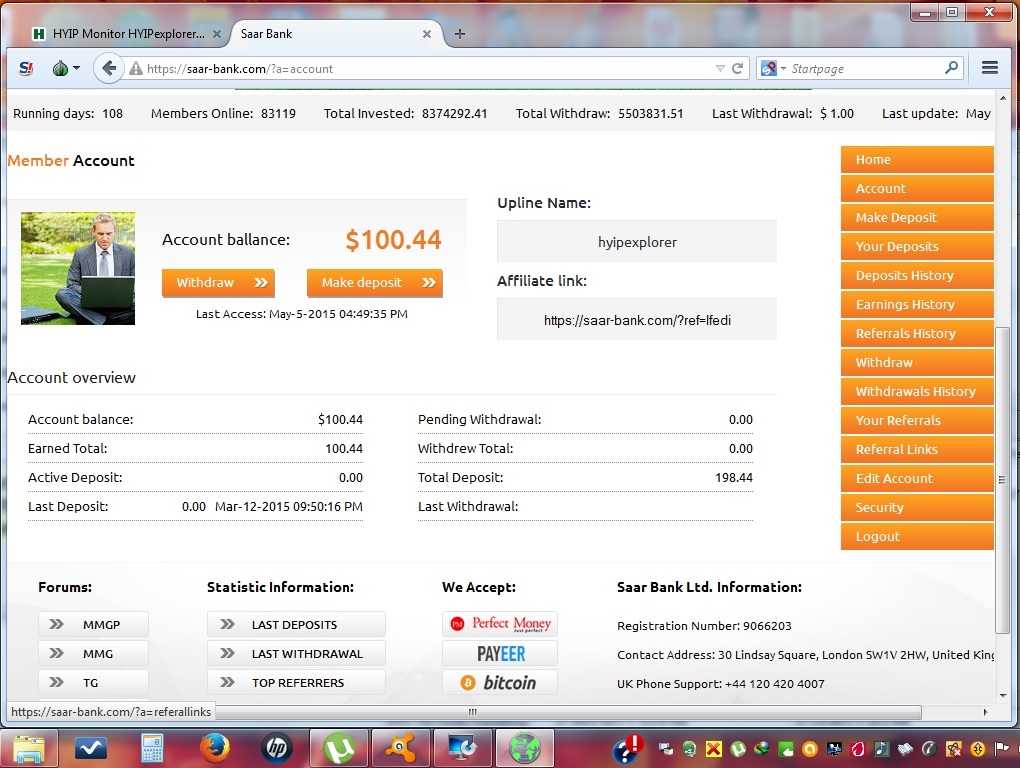Image resolution: width=1020 pixels, height=768 pixels.
Task: Open the Firefox hamburger menu
Action: coord(990,69)
